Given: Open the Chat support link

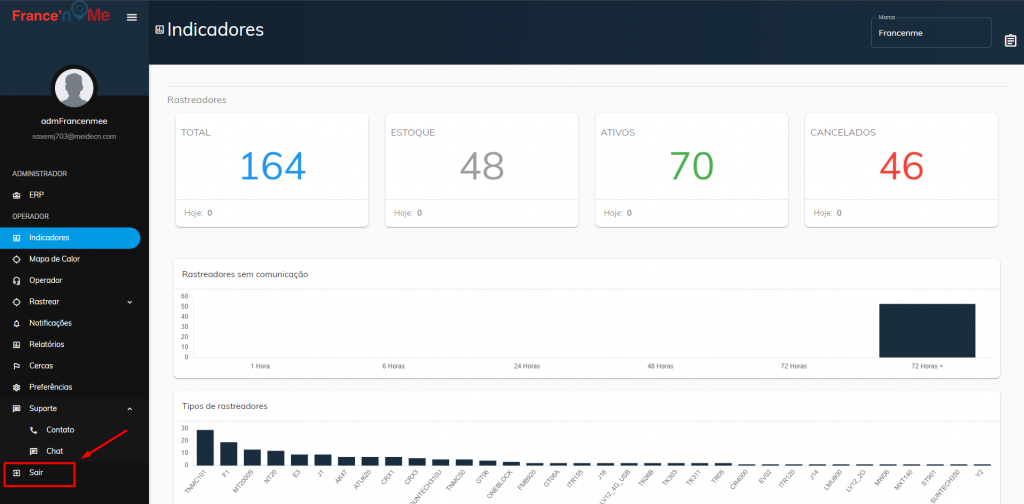Looking at the screenshot, I should click(x=55, y=452).
